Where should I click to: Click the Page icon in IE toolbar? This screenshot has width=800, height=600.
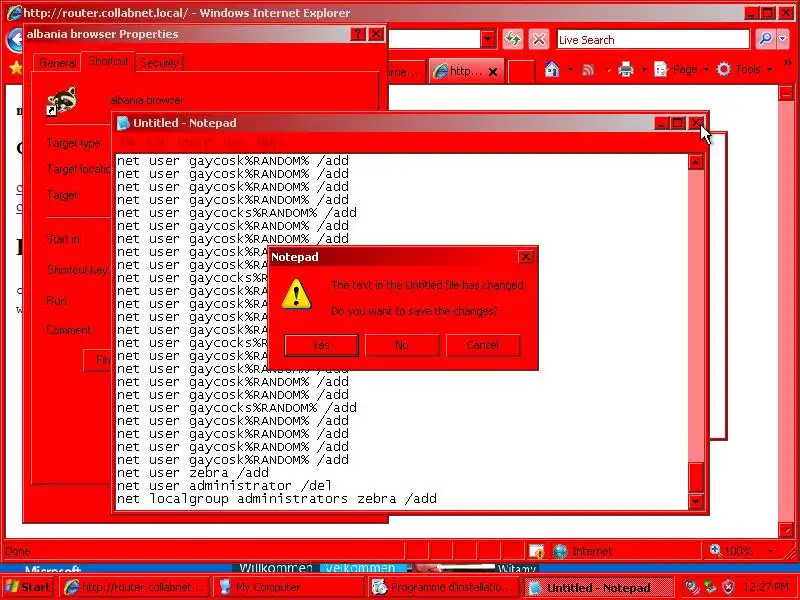[661, 69]
